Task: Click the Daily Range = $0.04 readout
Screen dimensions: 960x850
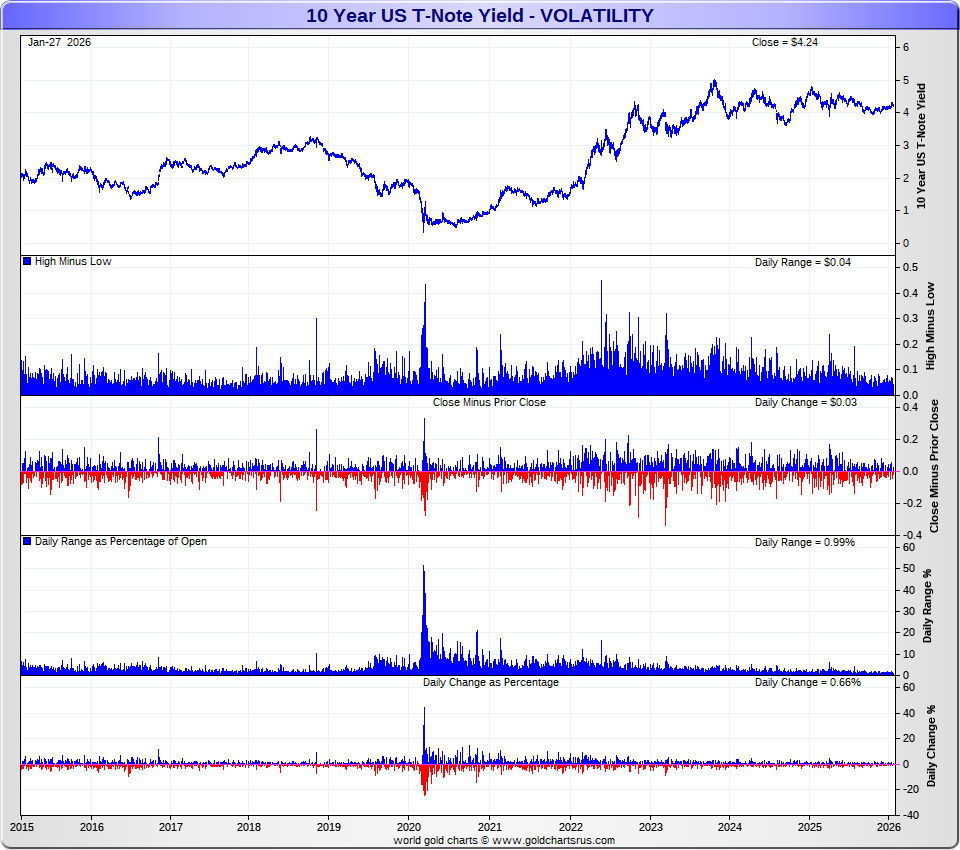Action: click(801, 262)
